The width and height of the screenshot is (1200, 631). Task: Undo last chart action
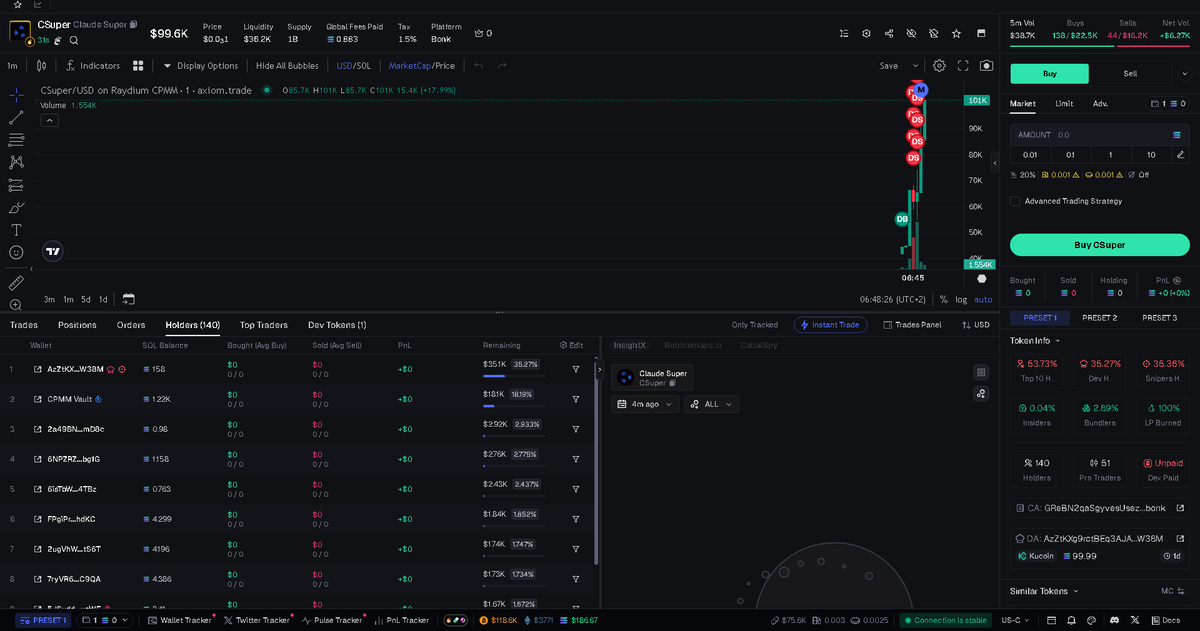click(478, 66)
